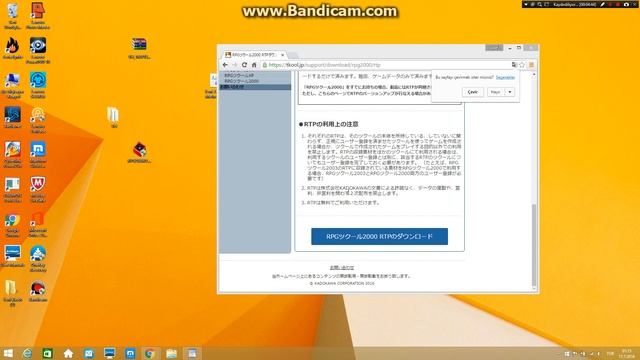Open the dark blue square desktop shortcut
This screenshot has height=360, width=640.
[12, 118]
